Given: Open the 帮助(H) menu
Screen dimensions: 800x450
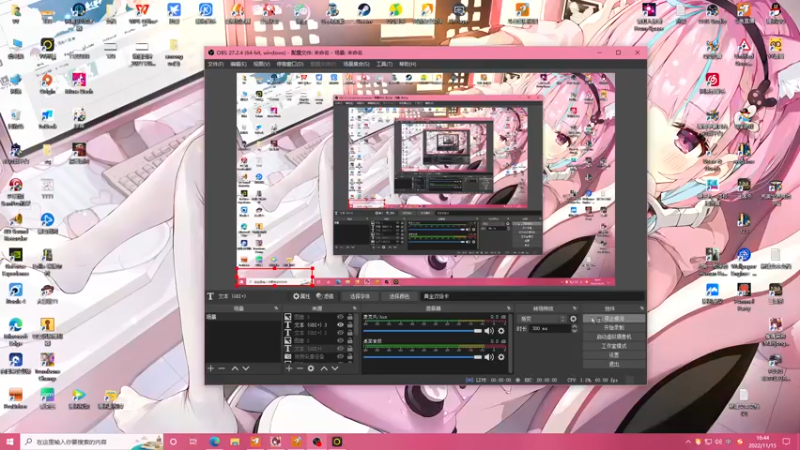Looking at the screenshot, I should click(408, 64).
